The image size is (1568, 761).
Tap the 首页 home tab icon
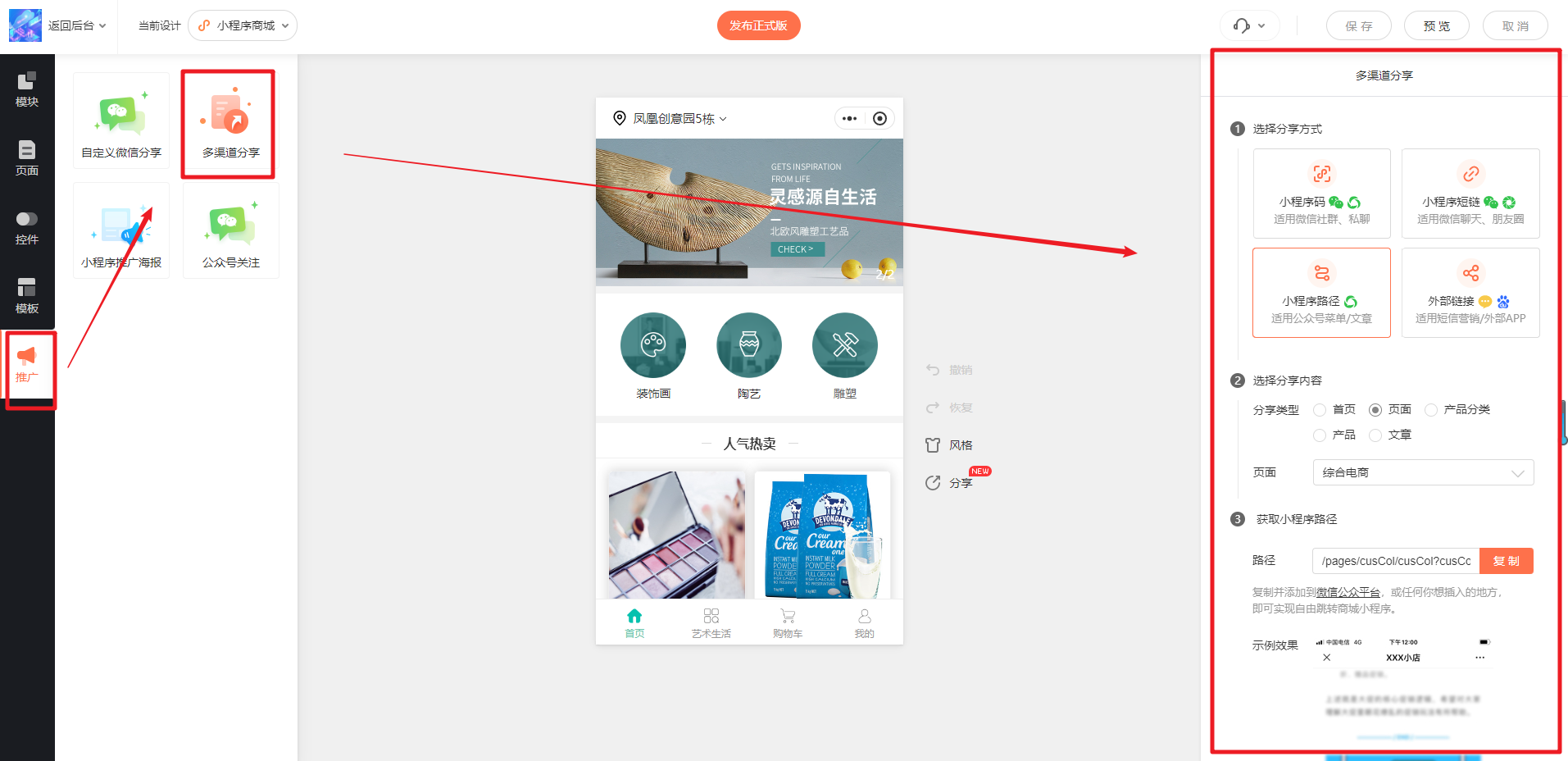coord(634,616)
